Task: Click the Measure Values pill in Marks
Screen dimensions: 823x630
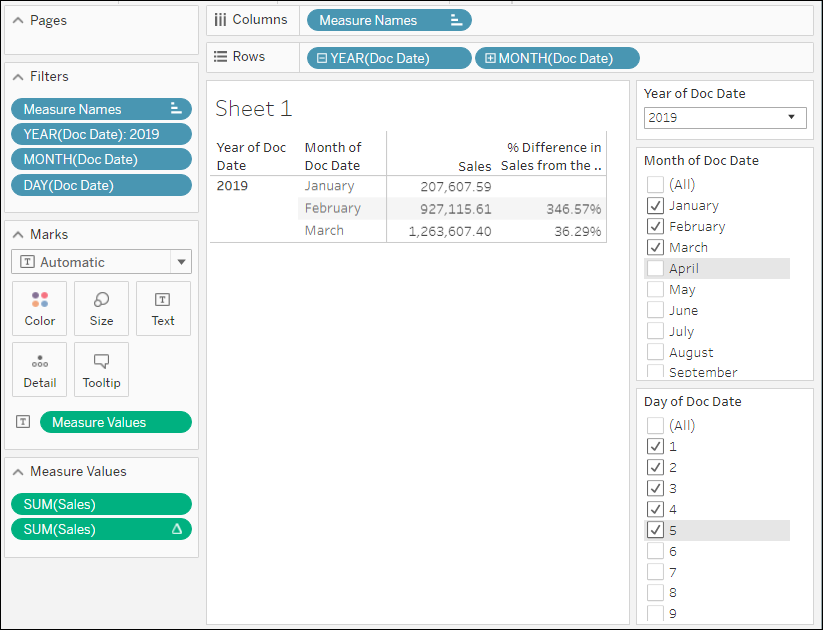Action: 115,422
